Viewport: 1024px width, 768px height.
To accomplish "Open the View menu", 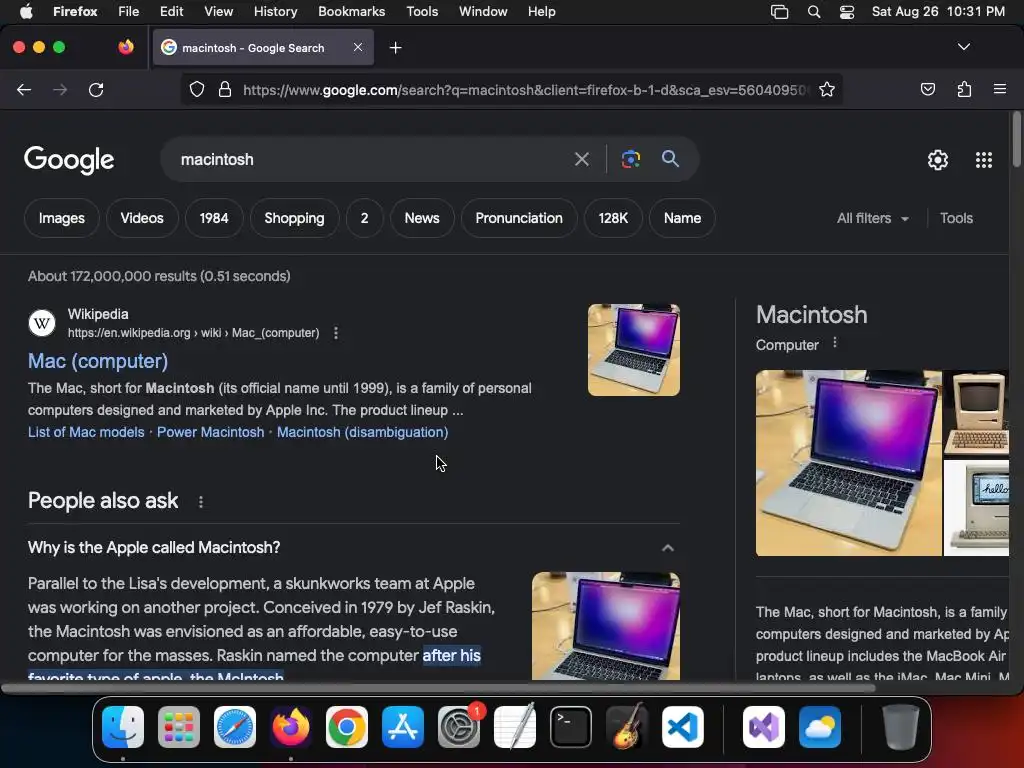I will point(218,12).
